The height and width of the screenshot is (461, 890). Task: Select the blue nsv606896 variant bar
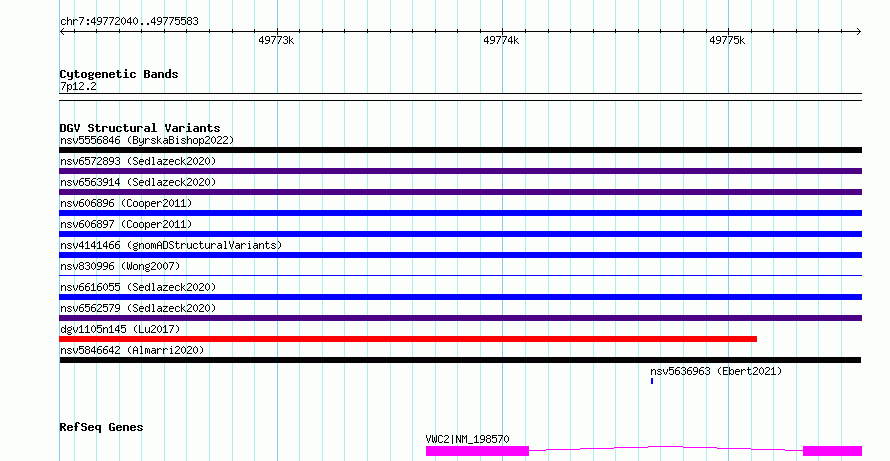(460, 213)
